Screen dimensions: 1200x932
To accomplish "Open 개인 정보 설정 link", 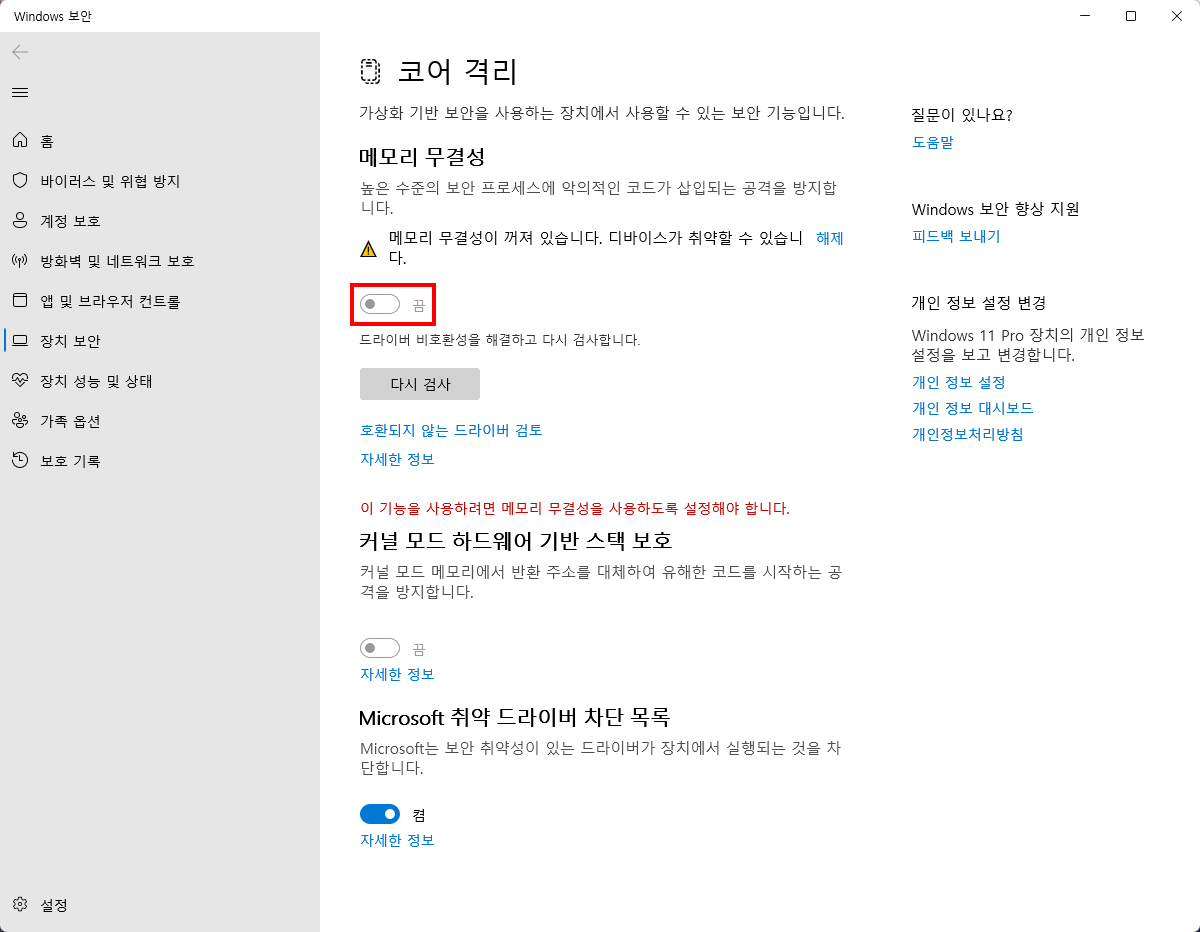I will click(x=959, y=382).
